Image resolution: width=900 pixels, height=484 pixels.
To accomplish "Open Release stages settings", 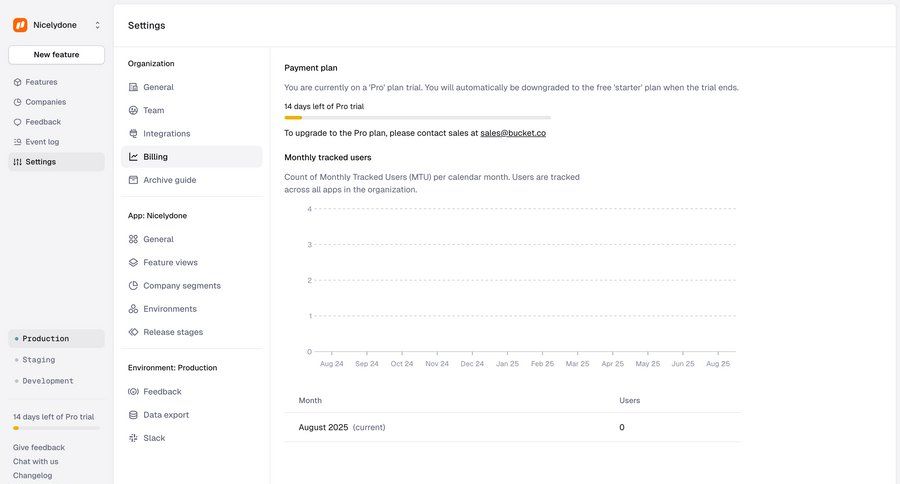I will (192, 332).
